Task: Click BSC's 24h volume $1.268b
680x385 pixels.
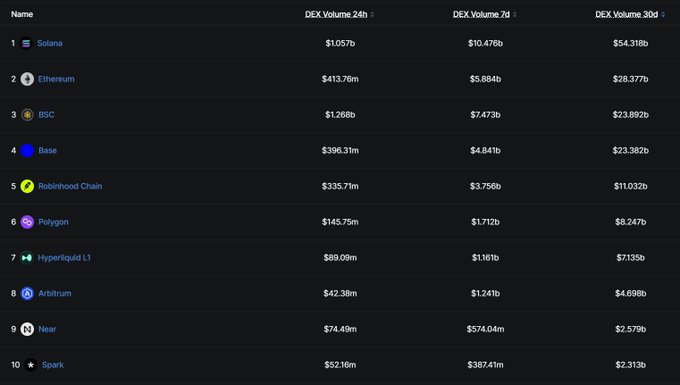Action: point(340,115)
